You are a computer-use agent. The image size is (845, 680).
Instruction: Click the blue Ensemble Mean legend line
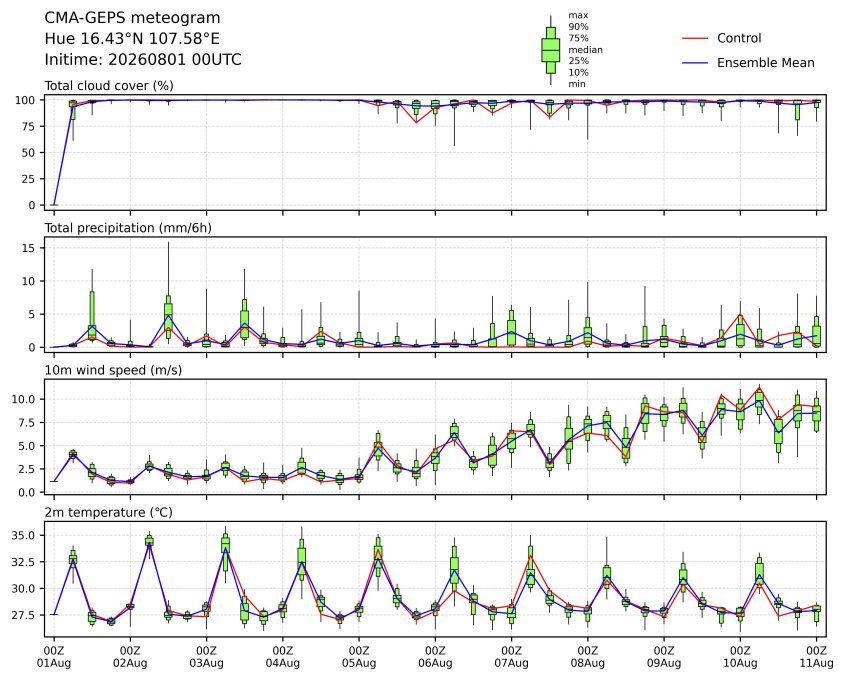[695, 63]
